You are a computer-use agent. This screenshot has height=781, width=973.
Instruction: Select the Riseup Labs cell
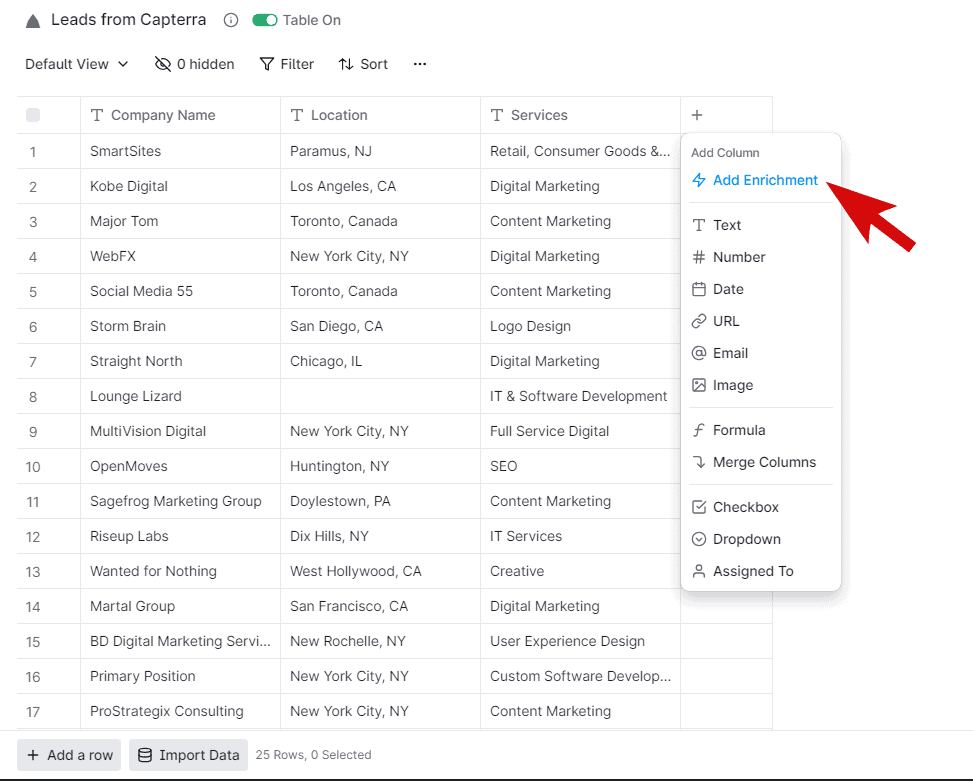(181, 536)
